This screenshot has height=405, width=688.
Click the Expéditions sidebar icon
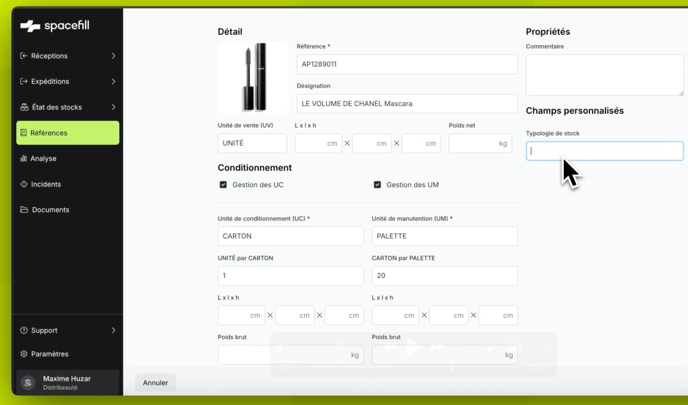coord(24,82)
